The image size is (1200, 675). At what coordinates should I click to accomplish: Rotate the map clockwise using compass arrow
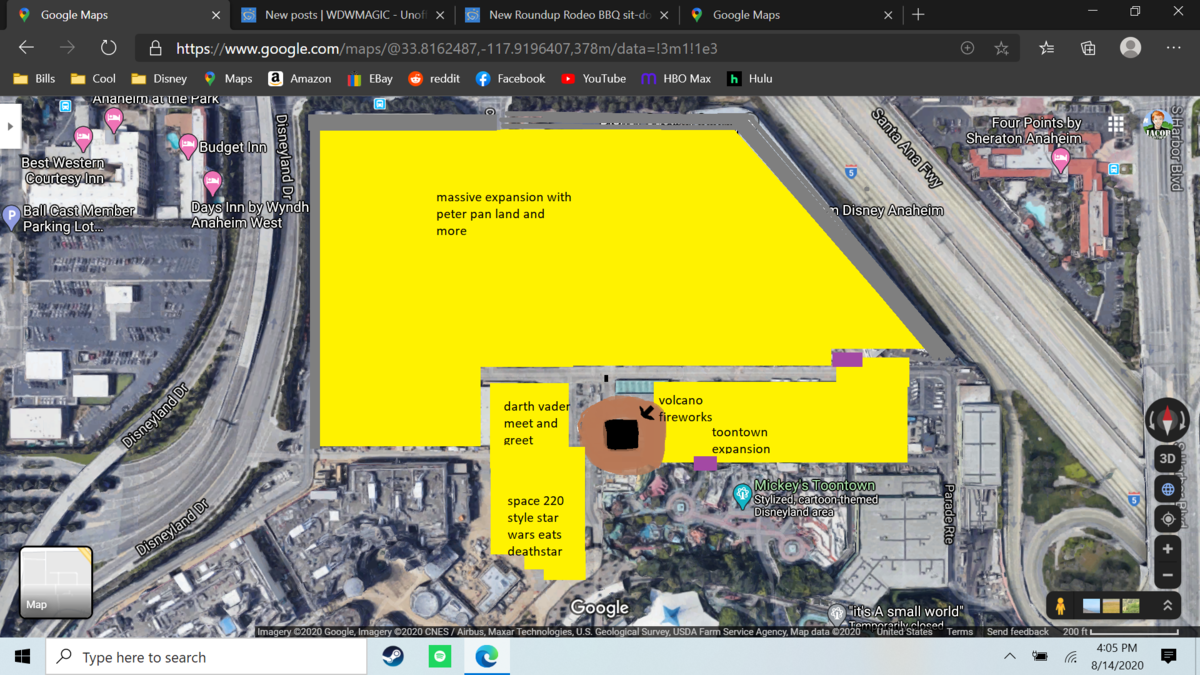coord(1184,420)
